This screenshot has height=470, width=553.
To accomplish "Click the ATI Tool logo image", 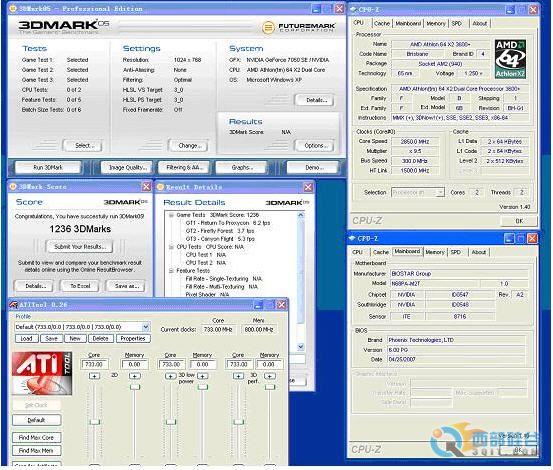I will (x=42, y=373).
